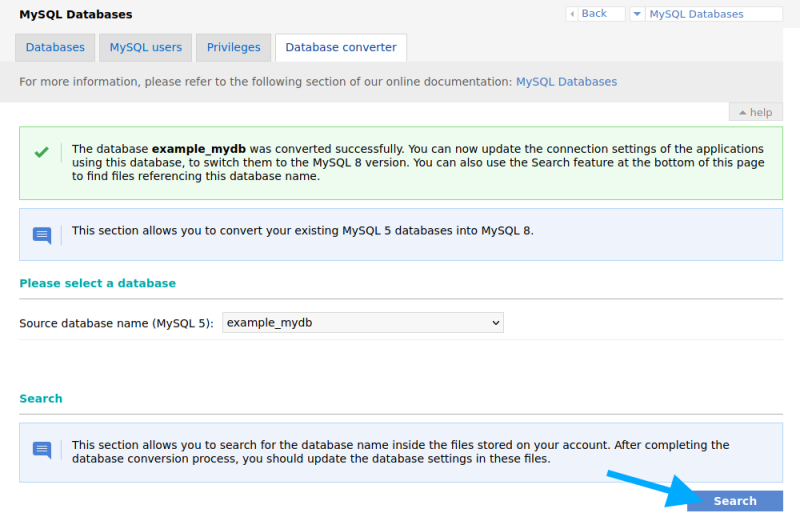
Task: Click the dropdown arrow beside MySQL Databases
Action: 637,14
